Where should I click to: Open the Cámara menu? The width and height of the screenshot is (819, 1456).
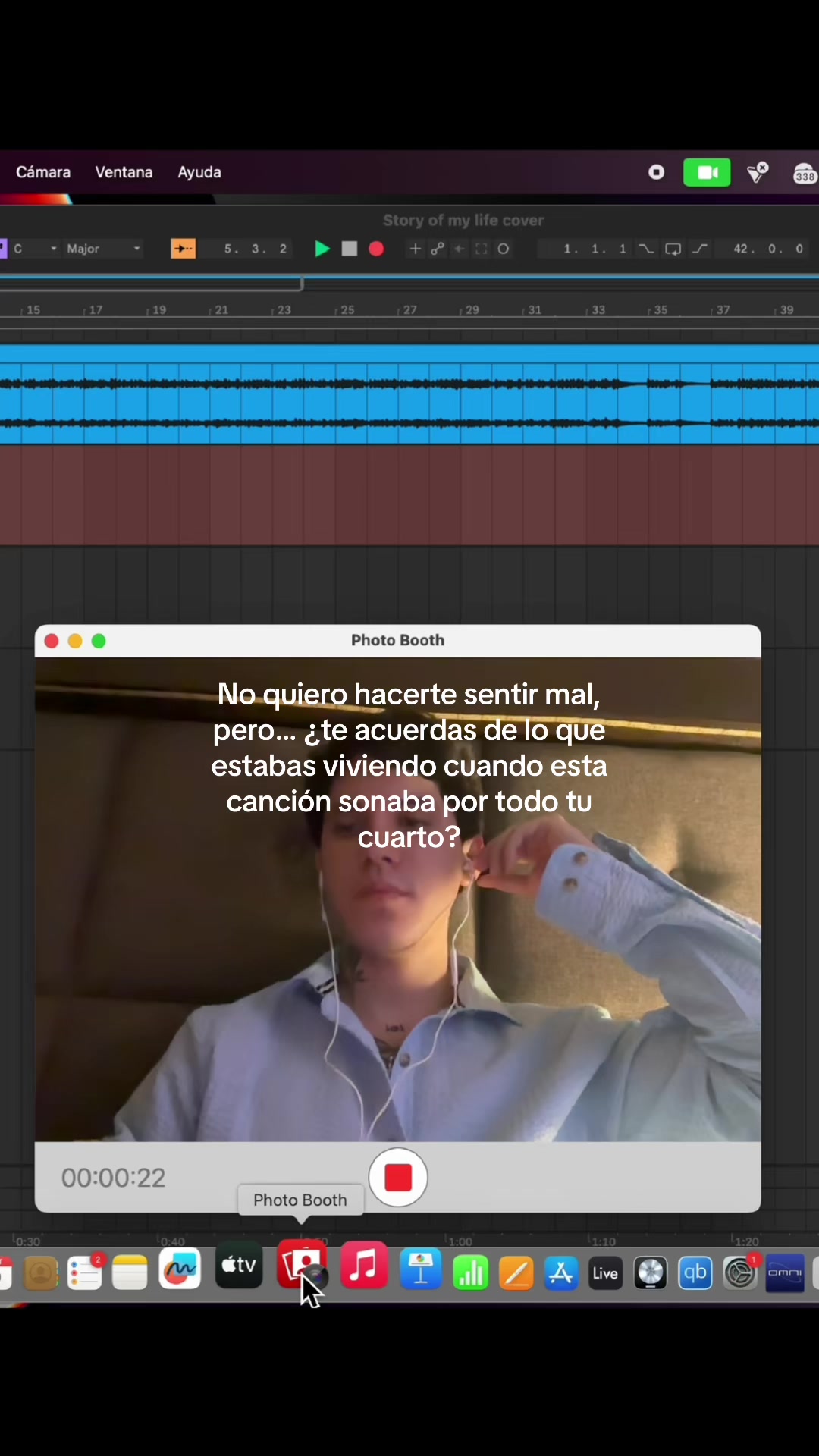coord(43,172)
